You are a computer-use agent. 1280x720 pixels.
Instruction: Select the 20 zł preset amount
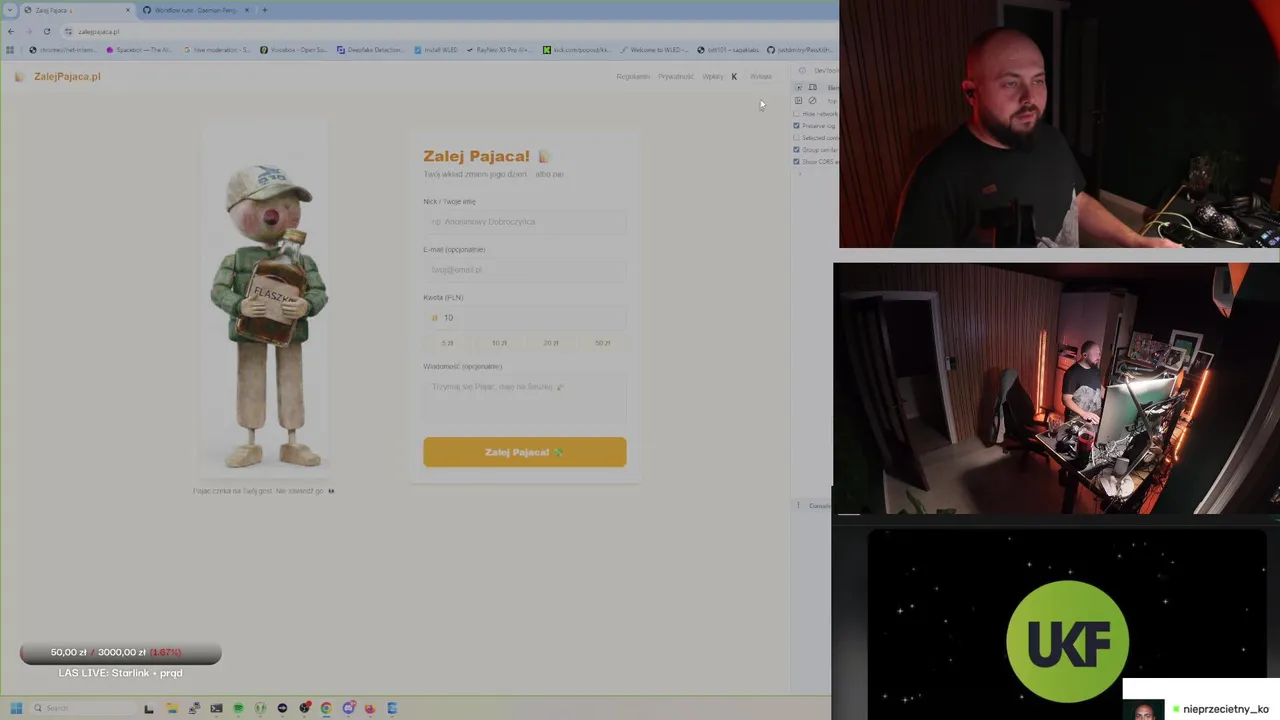(551, 342)
